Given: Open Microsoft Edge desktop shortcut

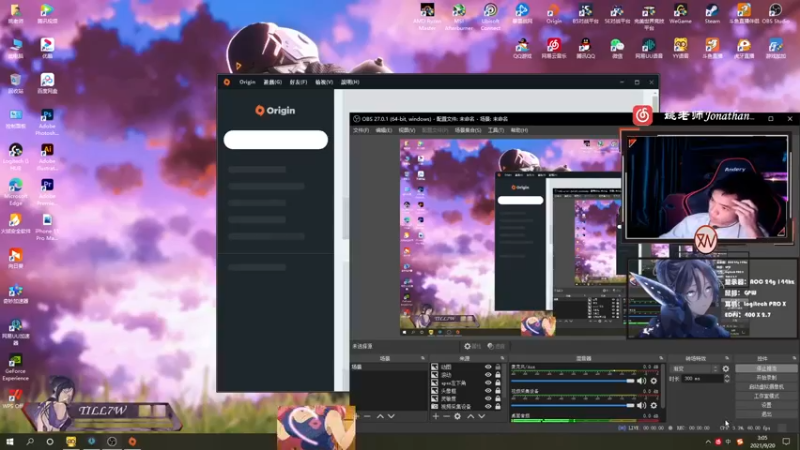Looking at the screenshot, I should pos(15,192).
